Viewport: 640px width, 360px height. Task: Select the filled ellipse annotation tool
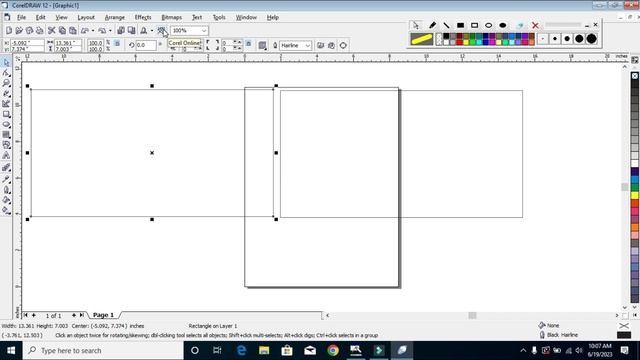(x=503, y=25)
